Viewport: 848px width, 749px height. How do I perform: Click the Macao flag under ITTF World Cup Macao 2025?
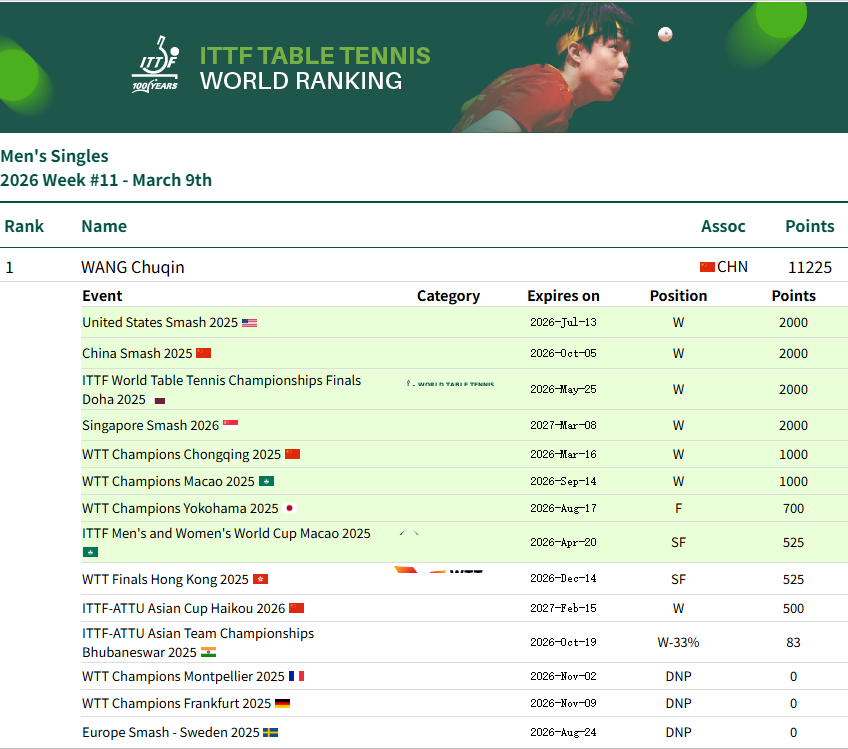(x=90, y=552)
